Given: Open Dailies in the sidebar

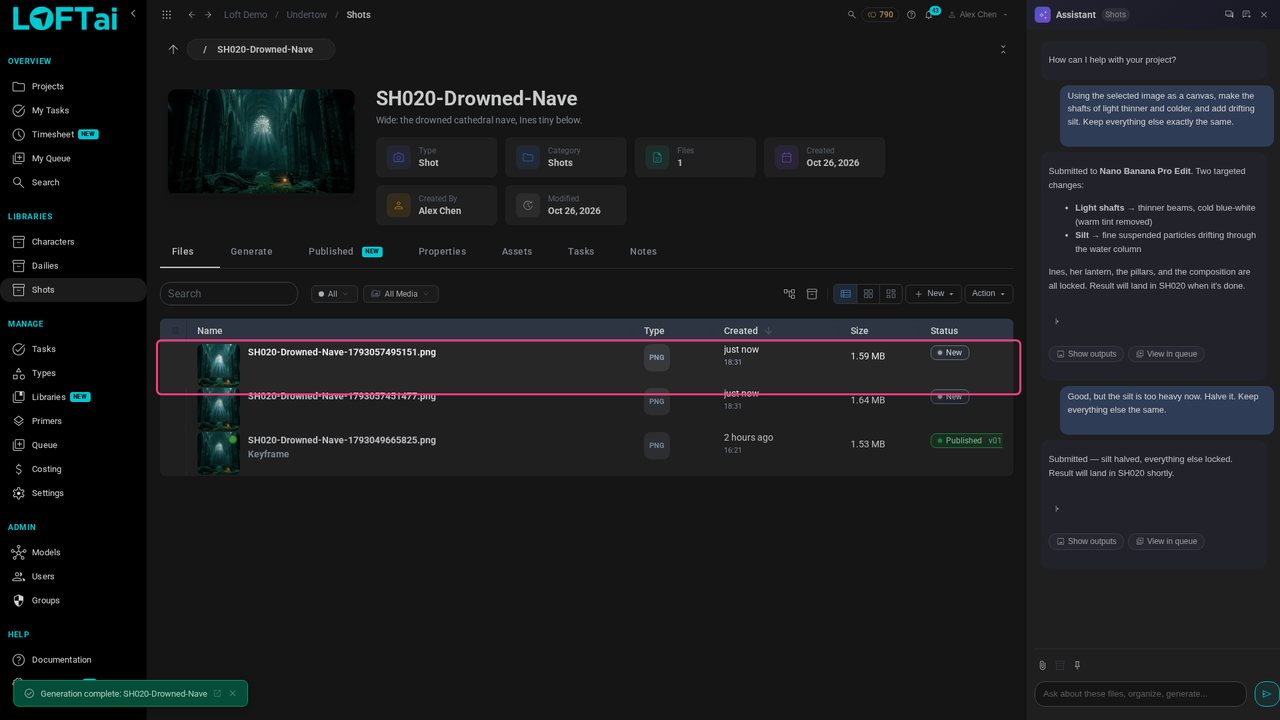Looking at the screenshot, I should (45, 266).
